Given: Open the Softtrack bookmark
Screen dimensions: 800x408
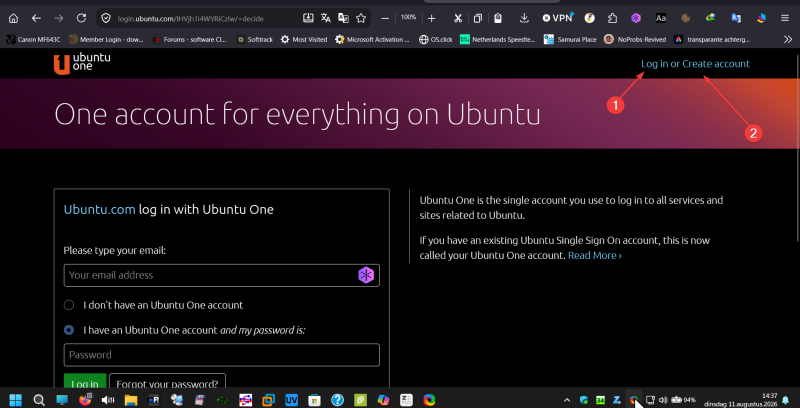Looking at the screenshot, I should point(255,39).
